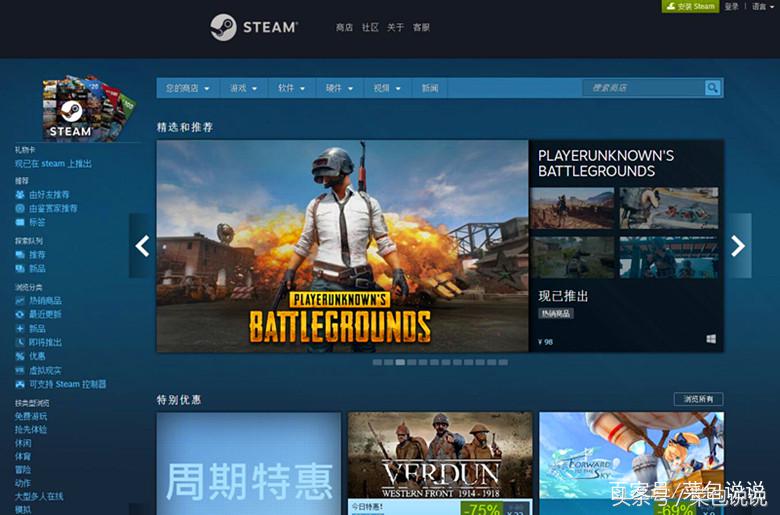The image size is (780, 515).
Task: Go to the previous featured game arrow
Action: [x=142, y=246]
